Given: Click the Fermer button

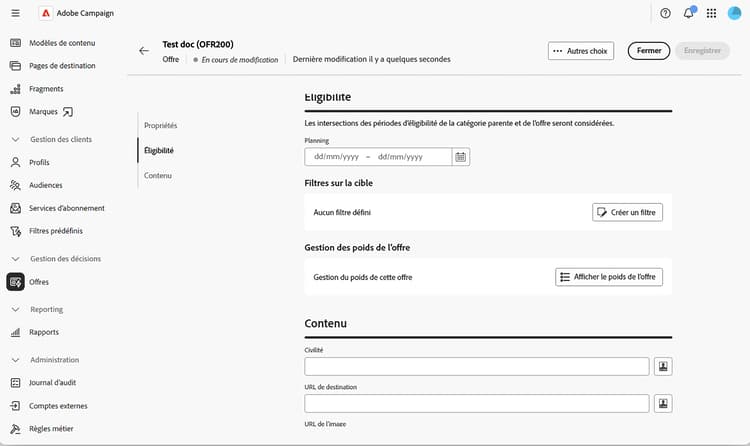Looking at the screenshot, I should point(649,51).
